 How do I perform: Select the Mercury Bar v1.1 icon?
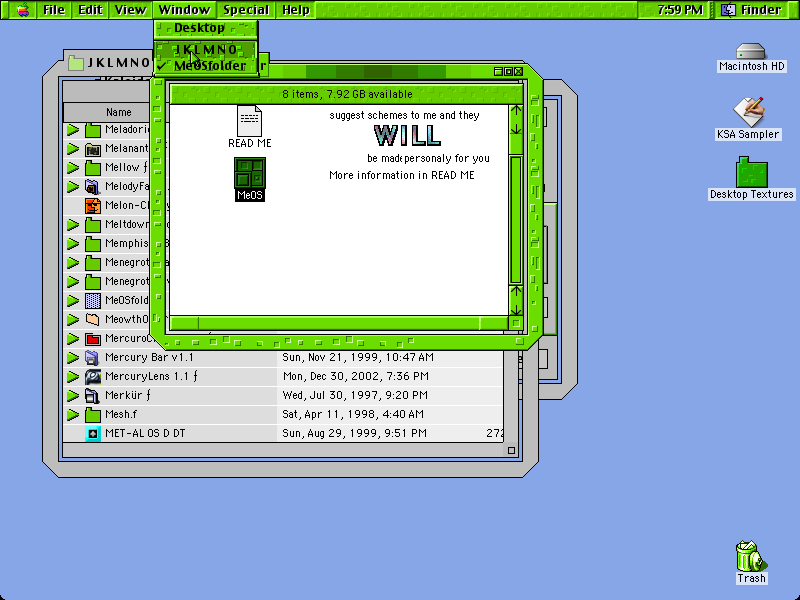[93, 358]
